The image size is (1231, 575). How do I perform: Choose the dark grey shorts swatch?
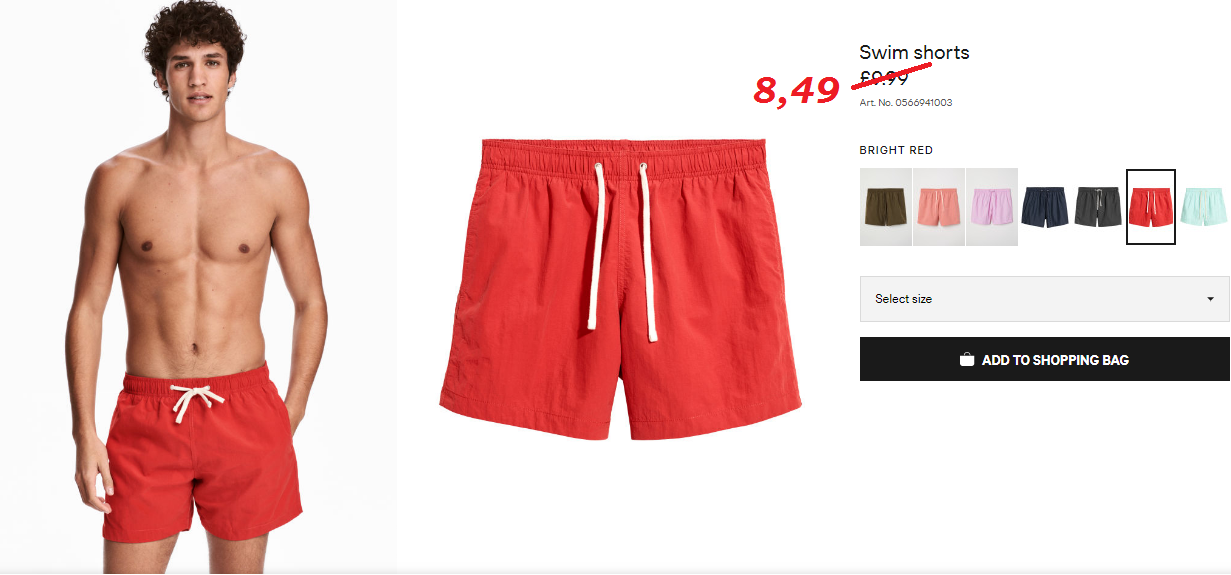click(1098, 207)
